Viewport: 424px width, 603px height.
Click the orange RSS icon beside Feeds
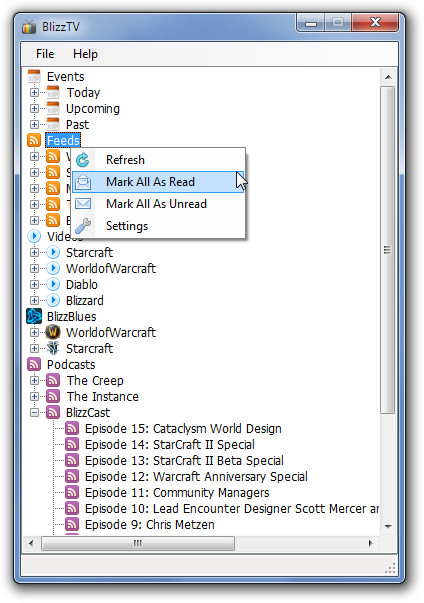coord(34,140)
